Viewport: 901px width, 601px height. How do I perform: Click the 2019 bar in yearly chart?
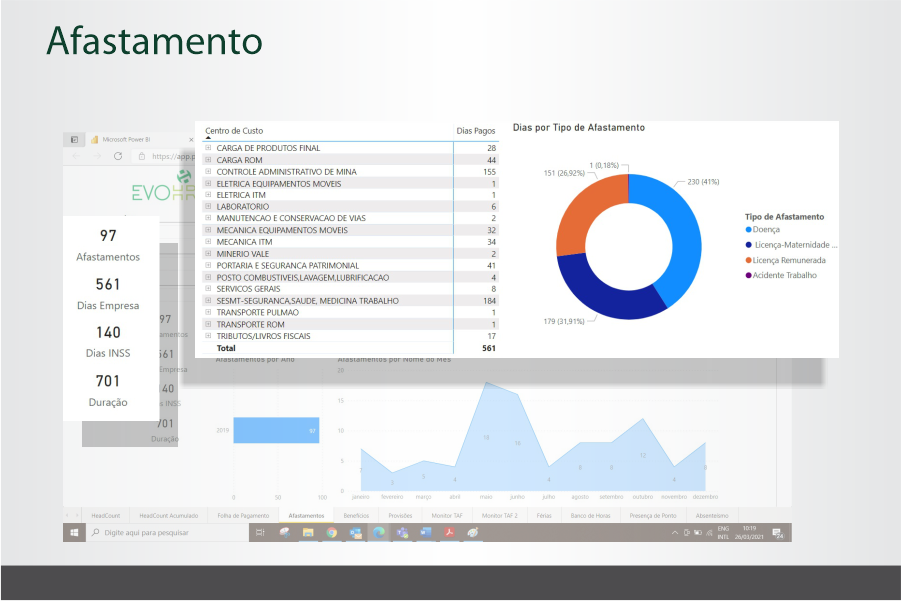276,430
